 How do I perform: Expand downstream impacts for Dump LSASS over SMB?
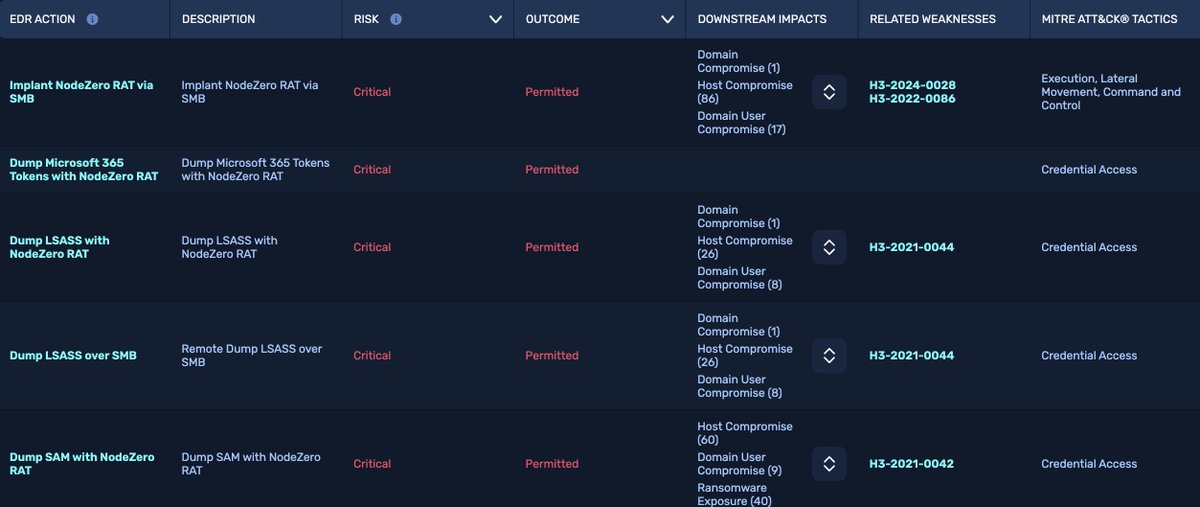(829, 355)
